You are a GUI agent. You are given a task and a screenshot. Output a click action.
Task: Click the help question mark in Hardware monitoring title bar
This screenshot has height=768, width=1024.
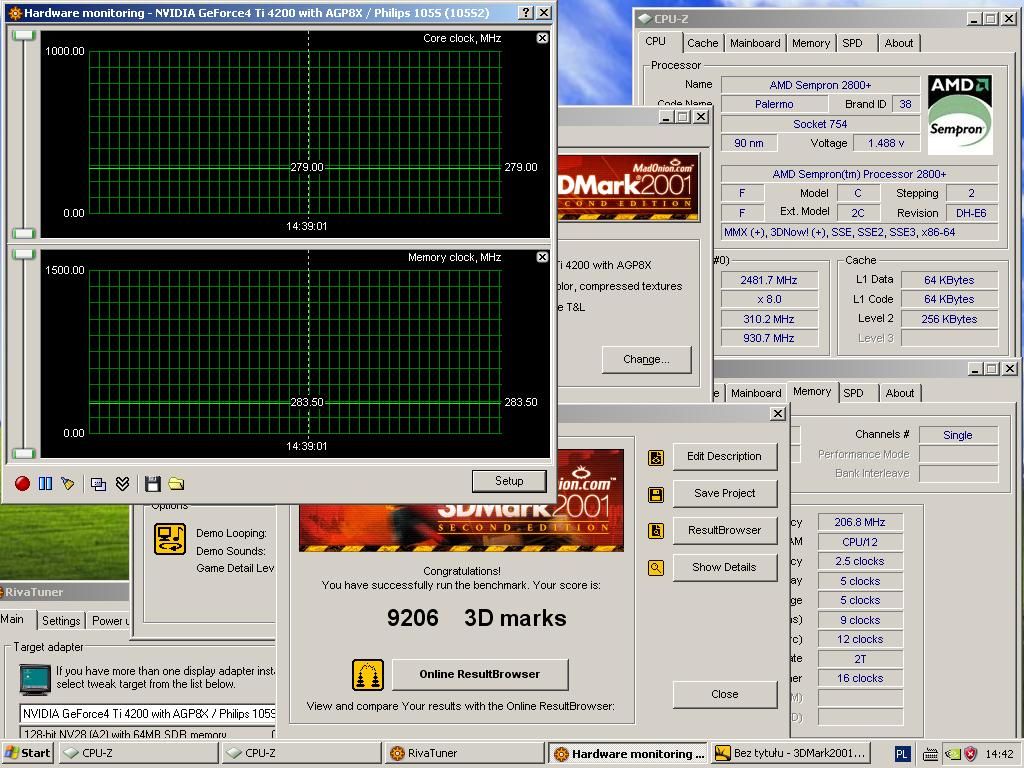(x=526, y=12)
